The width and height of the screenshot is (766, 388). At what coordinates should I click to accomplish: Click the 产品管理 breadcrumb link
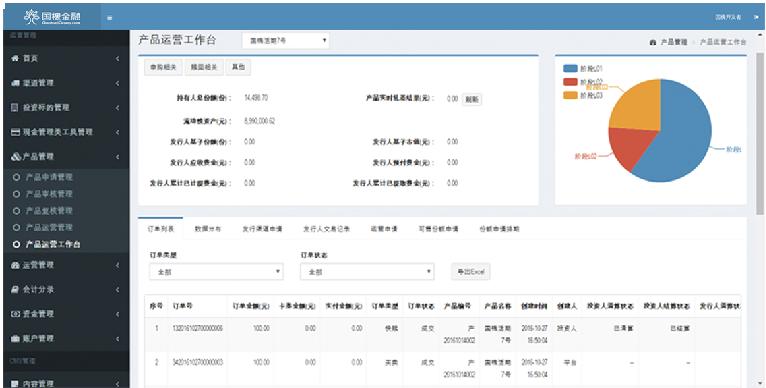pos(674,43)
